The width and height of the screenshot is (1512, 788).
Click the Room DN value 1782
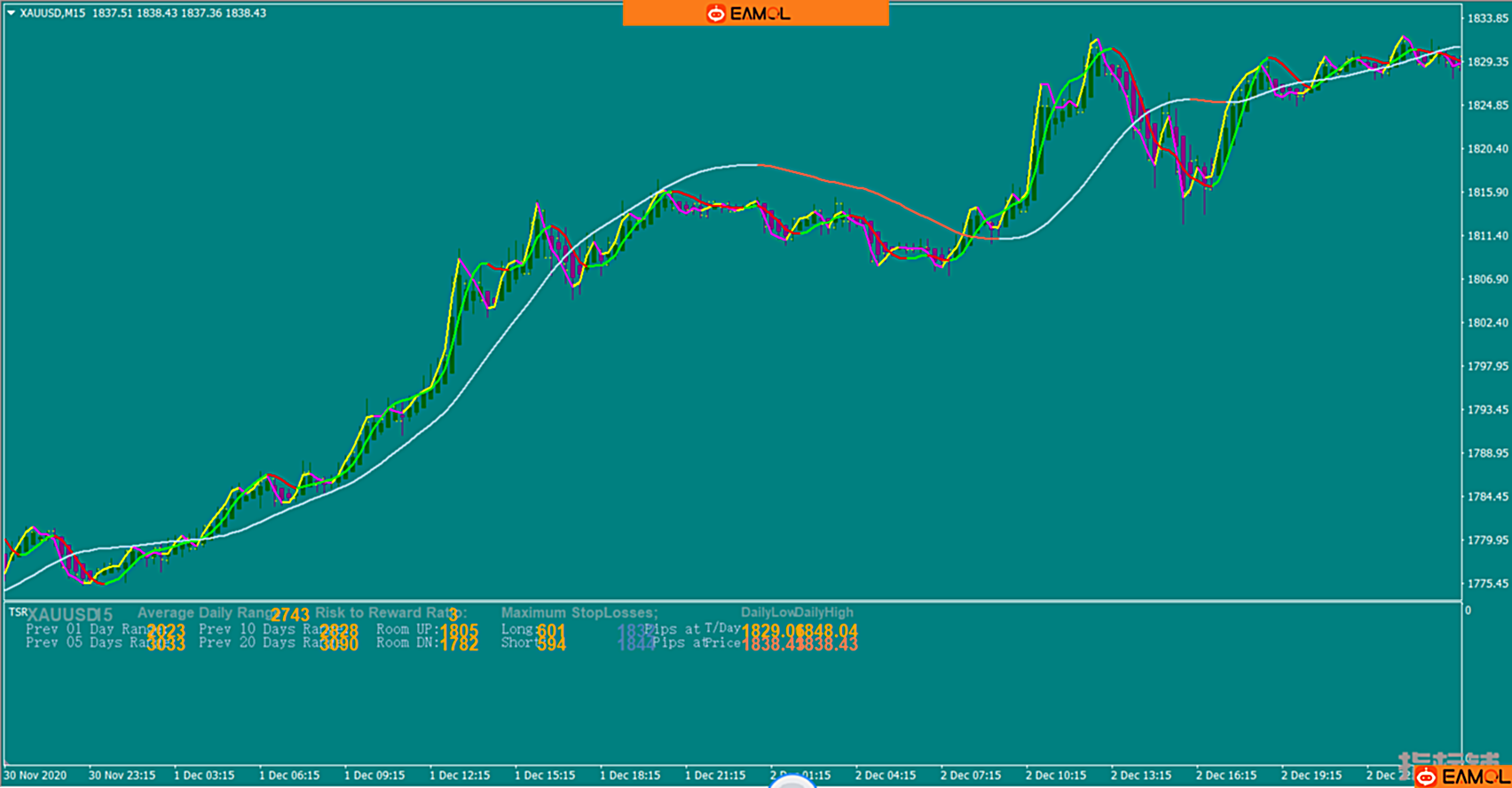tap(459, 644)
